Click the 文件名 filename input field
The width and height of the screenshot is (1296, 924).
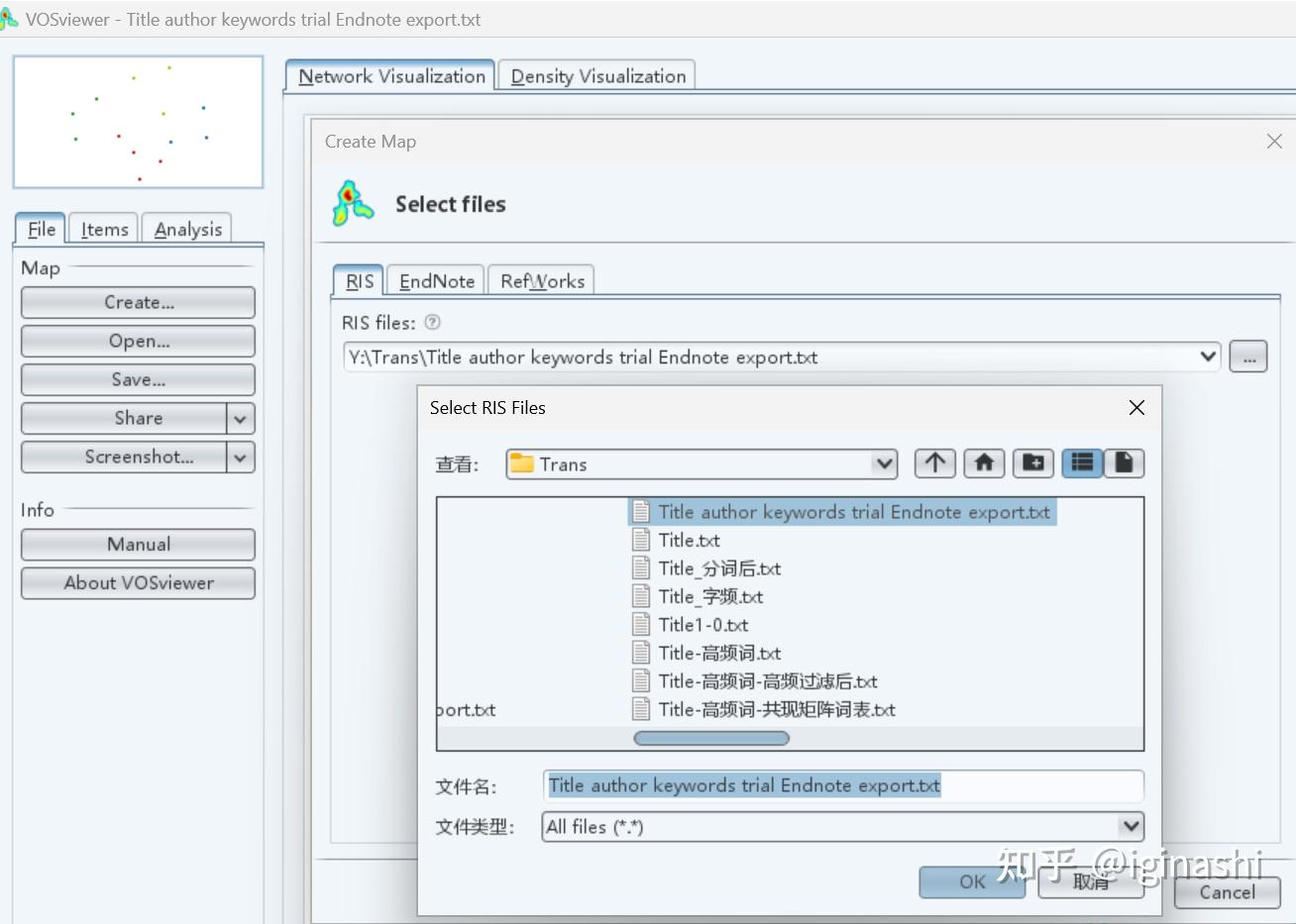(842, 784)
